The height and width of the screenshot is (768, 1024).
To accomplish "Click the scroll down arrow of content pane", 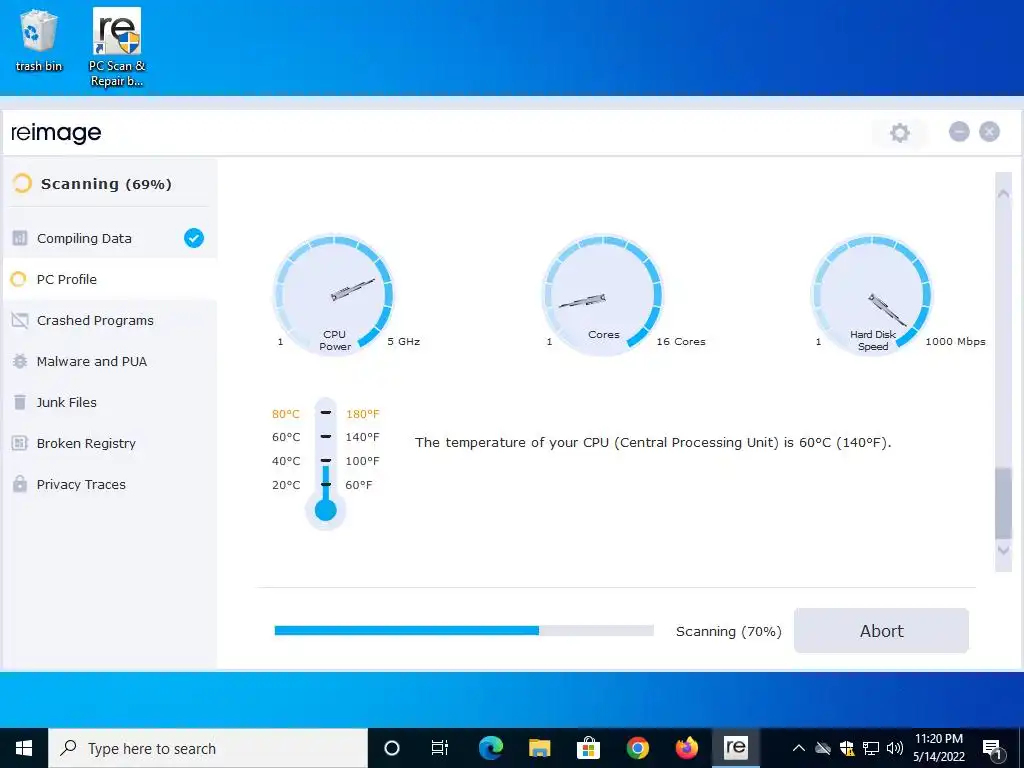I will click(x=1003, y=551).
